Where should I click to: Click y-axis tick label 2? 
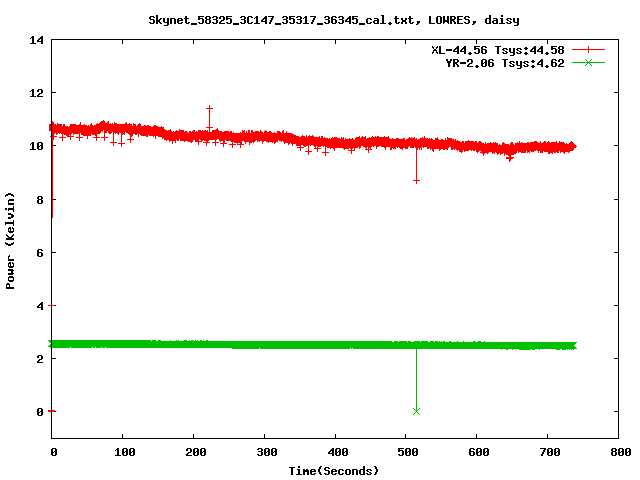pos(40,359)
